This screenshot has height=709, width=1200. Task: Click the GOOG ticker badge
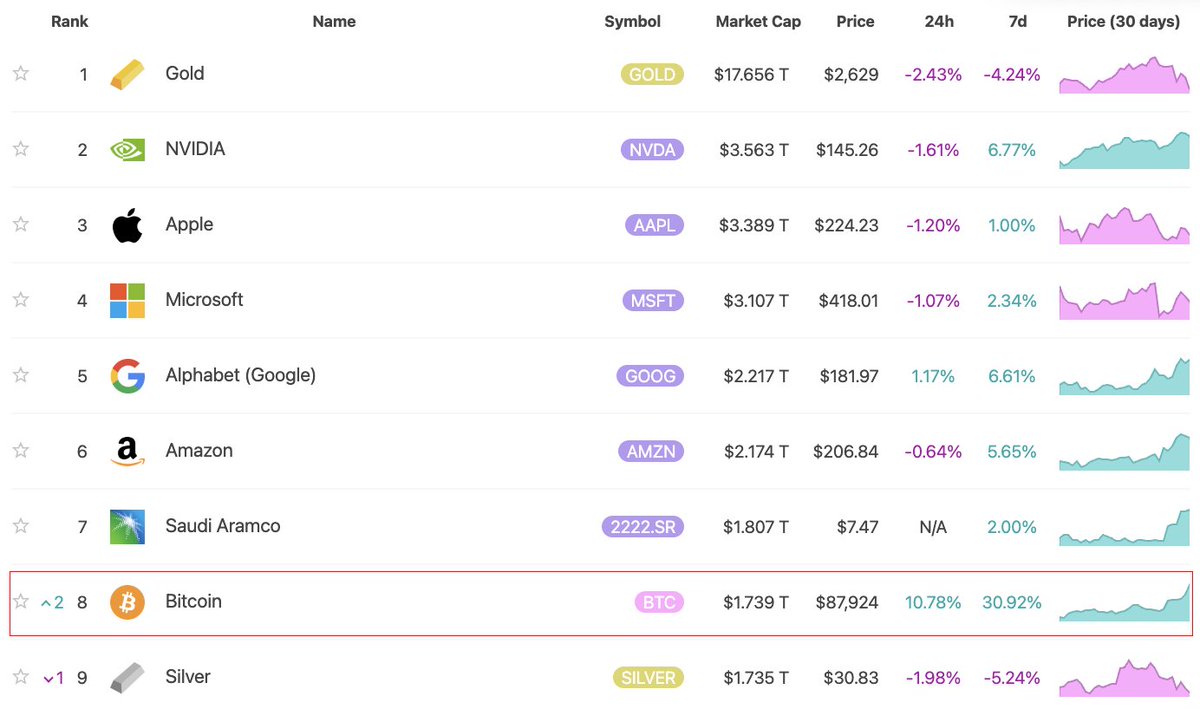tap(650, 376)
